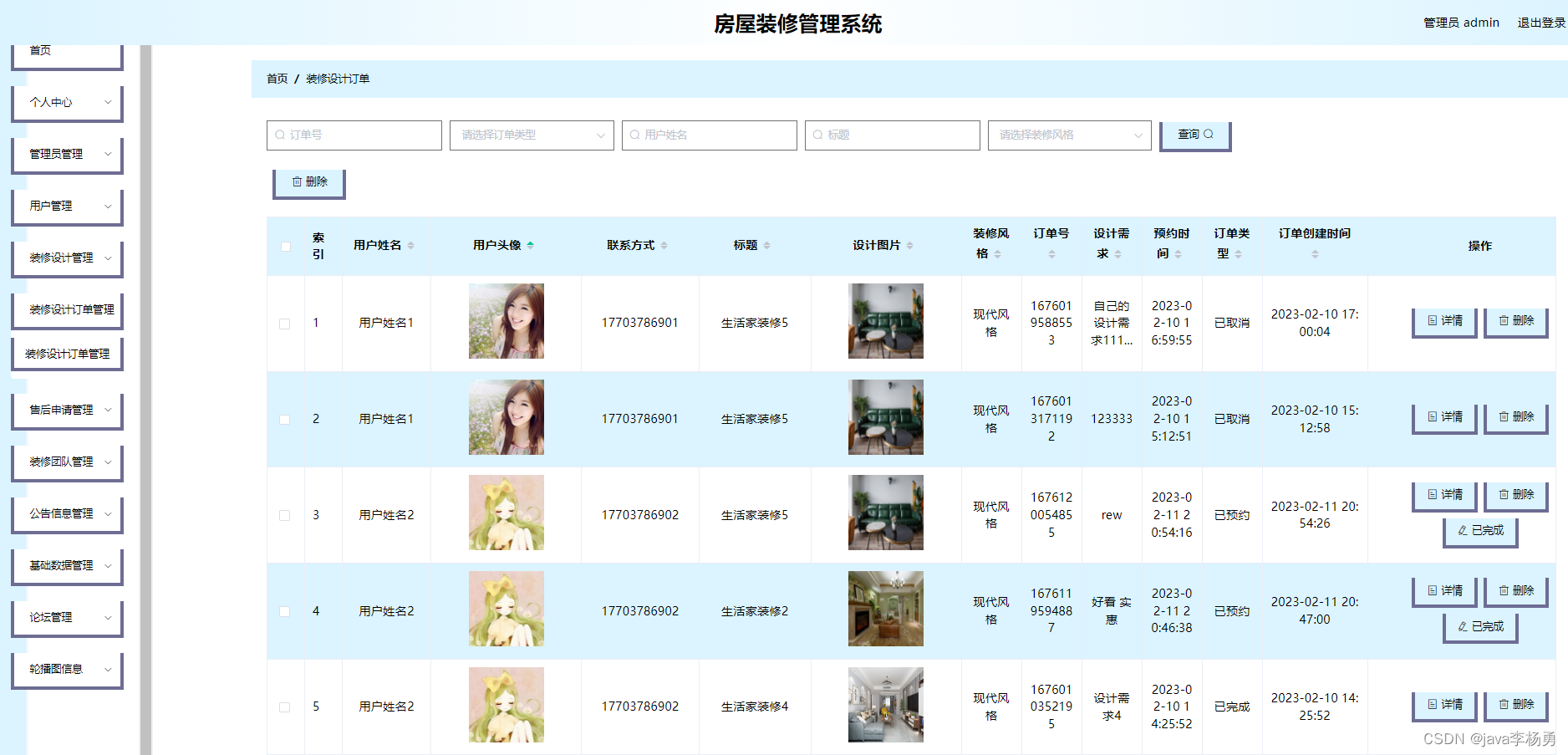Check row 4 checkbox
Viewport: 1568px width, 755px height.
tap(285, 612)
